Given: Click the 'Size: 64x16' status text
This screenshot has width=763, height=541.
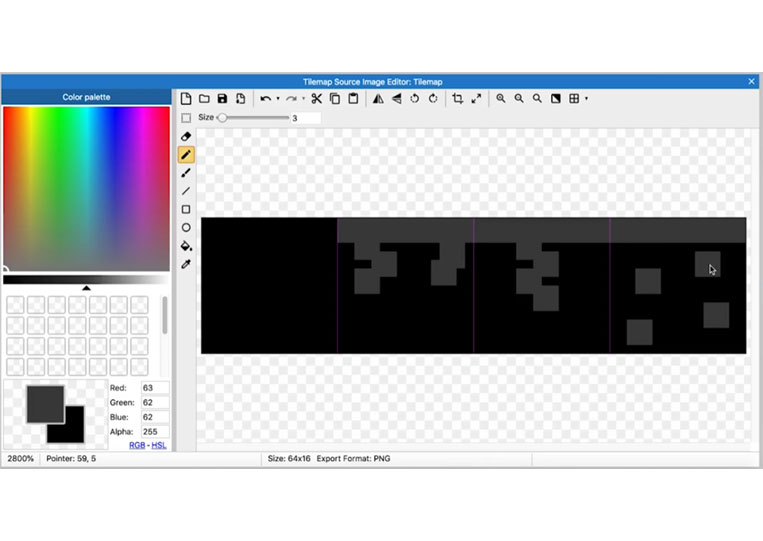Looking at the screenshot, I should click(289, 459).
